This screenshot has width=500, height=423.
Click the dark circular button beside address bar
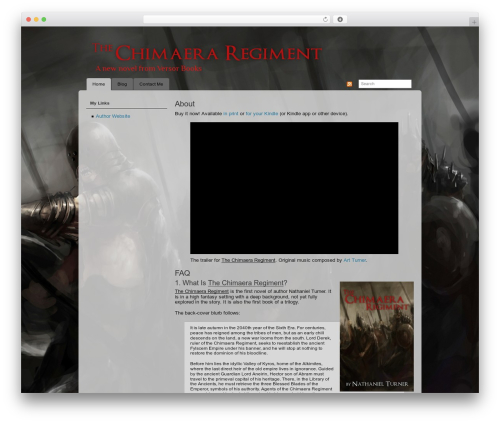click(340, 19)
